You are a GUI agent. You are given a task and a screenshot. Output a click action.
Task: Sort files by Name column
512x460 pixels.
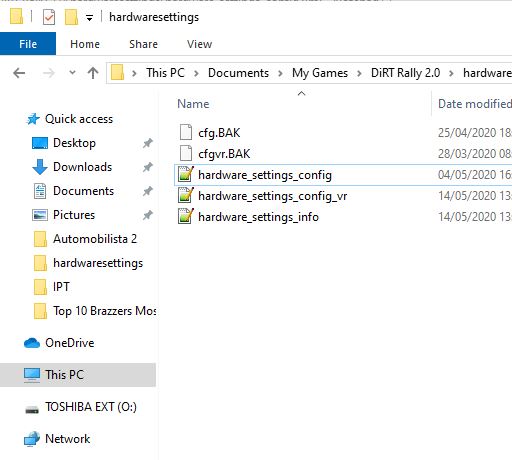tap(193, 104)
